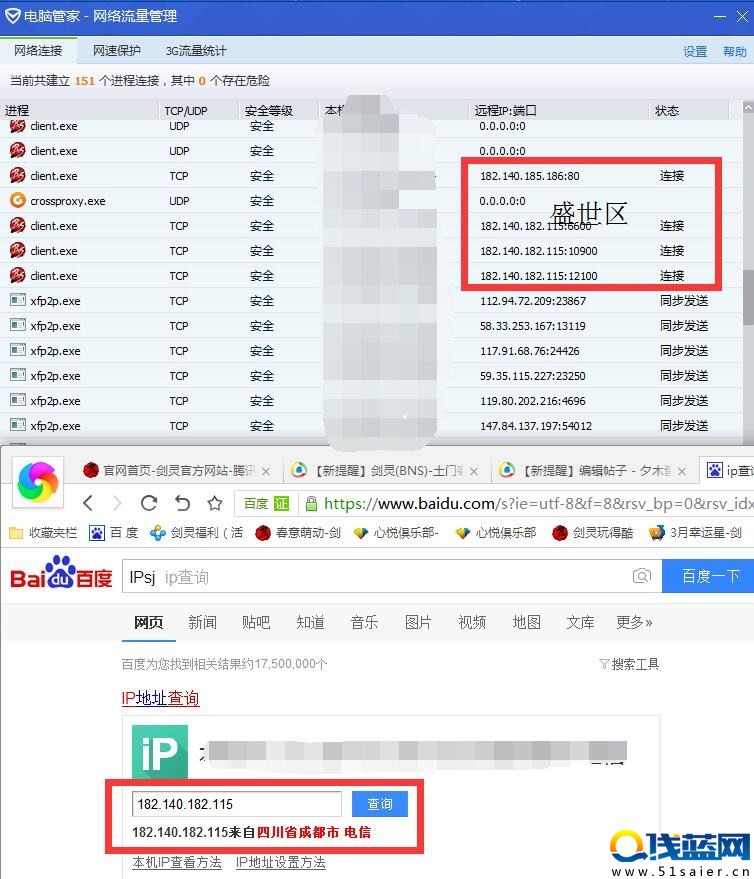Select the 图片 search category

tap(418, 622)
